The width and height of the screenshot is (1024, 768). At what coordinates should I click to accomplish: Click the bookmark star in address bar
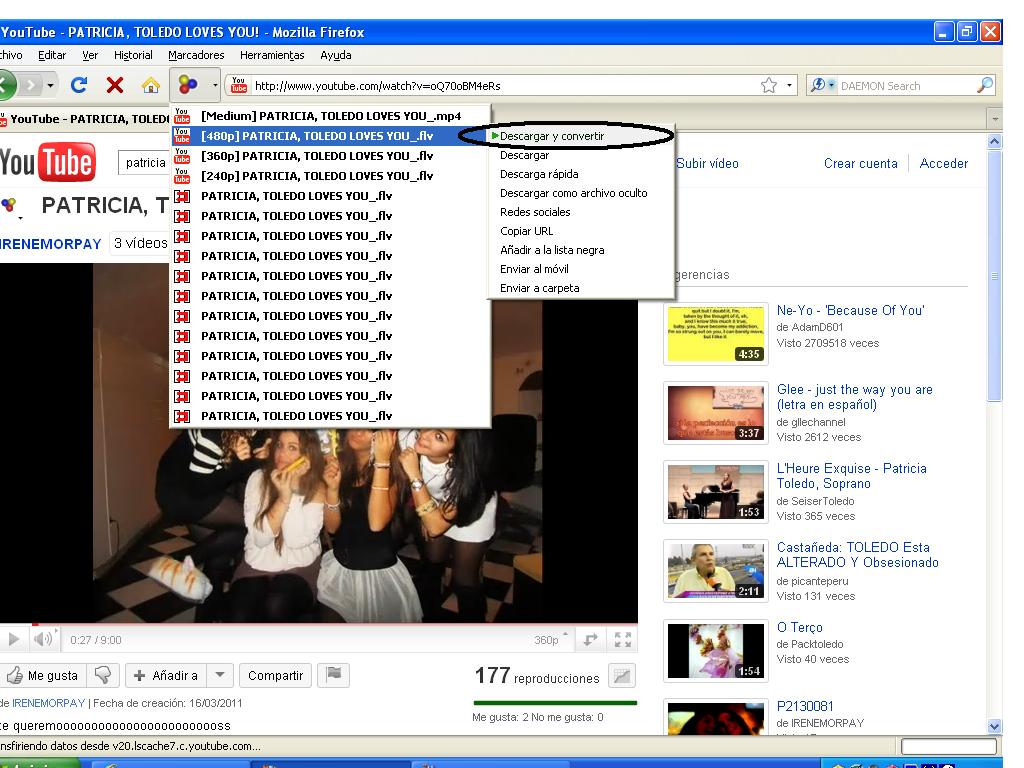point(769,86)
